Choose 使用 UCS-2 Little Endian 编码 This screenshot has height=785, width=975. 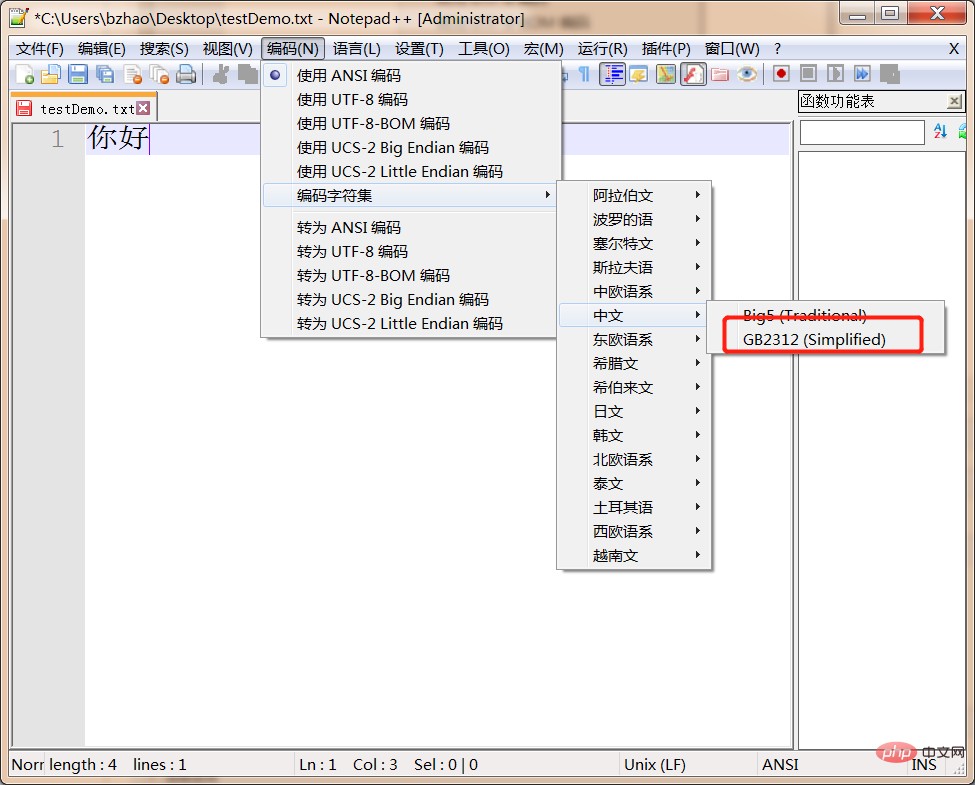(x=411, y=172)
